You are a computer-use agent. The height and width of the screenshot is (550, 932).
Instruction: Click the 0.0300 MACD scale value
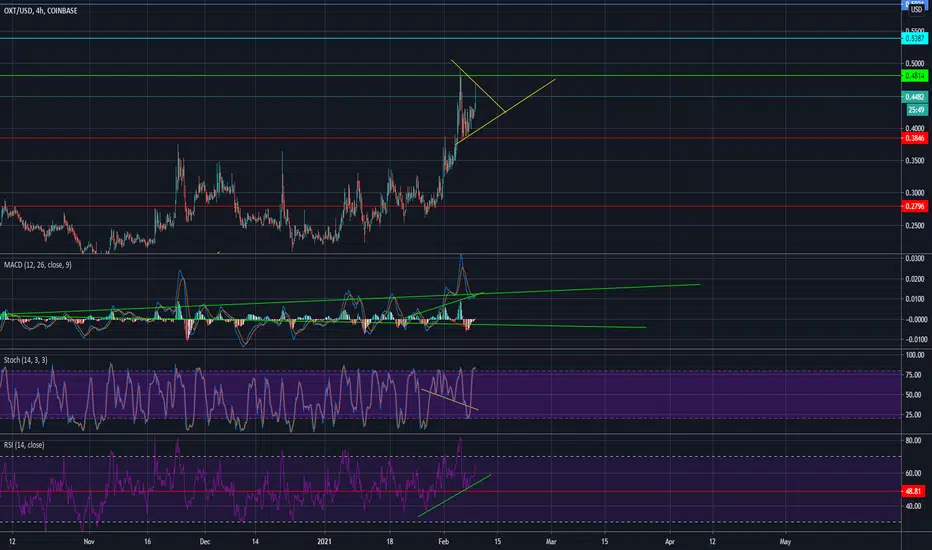914,259
